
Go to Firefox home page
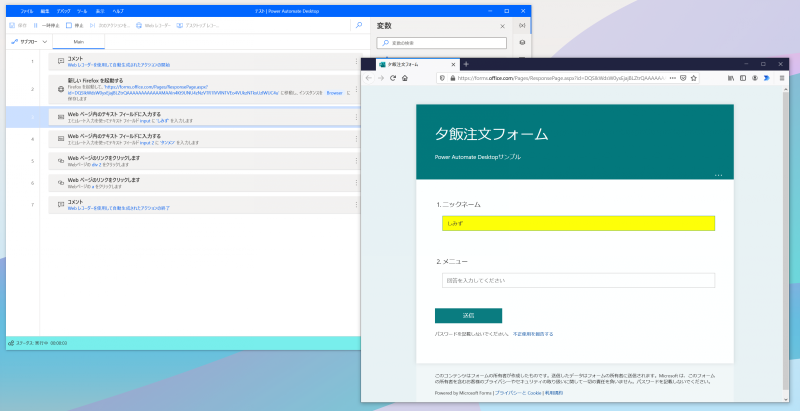point(405,78)
